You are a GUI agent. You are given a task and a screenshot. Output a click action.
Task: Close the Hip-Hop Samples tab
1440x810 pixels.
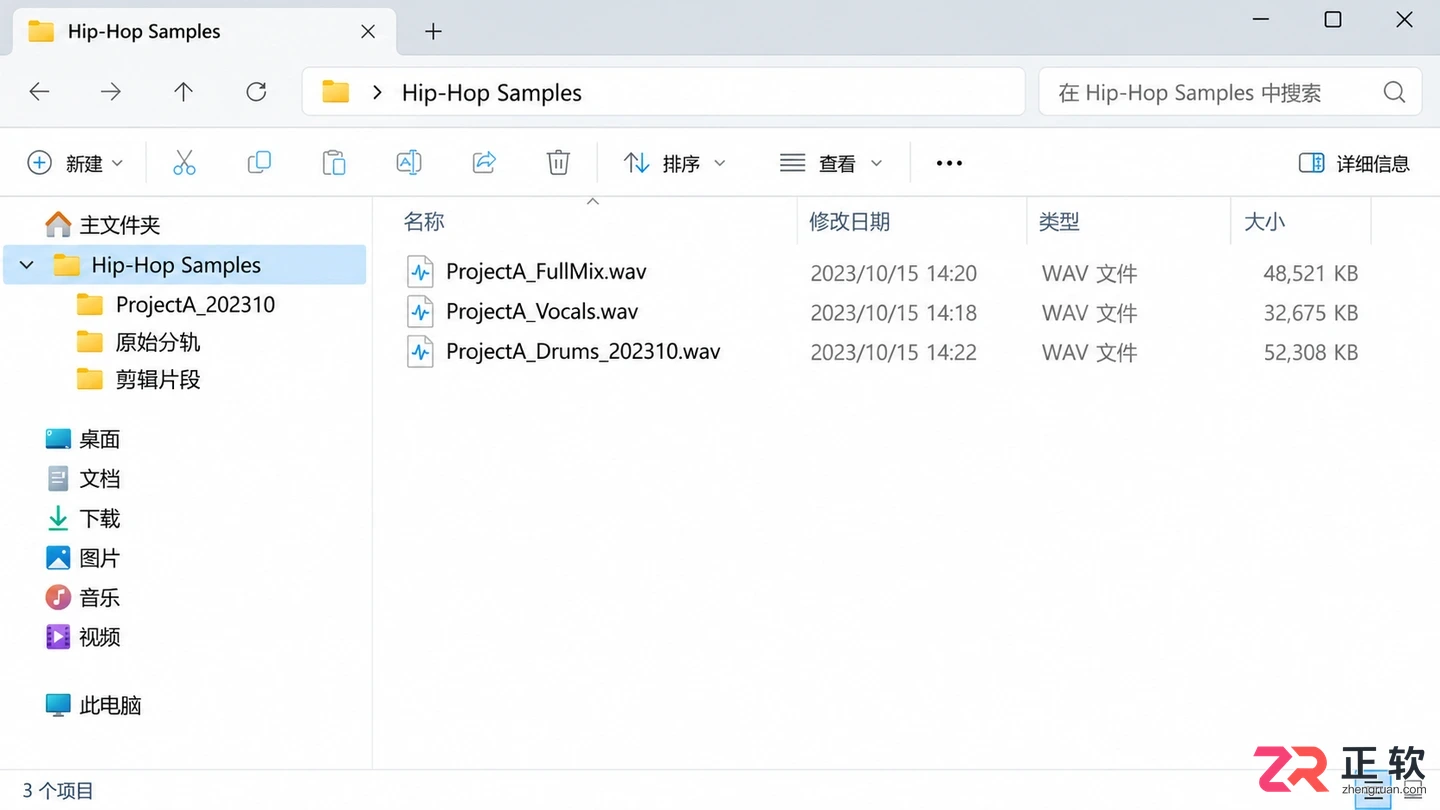click(x=368, y=31)
